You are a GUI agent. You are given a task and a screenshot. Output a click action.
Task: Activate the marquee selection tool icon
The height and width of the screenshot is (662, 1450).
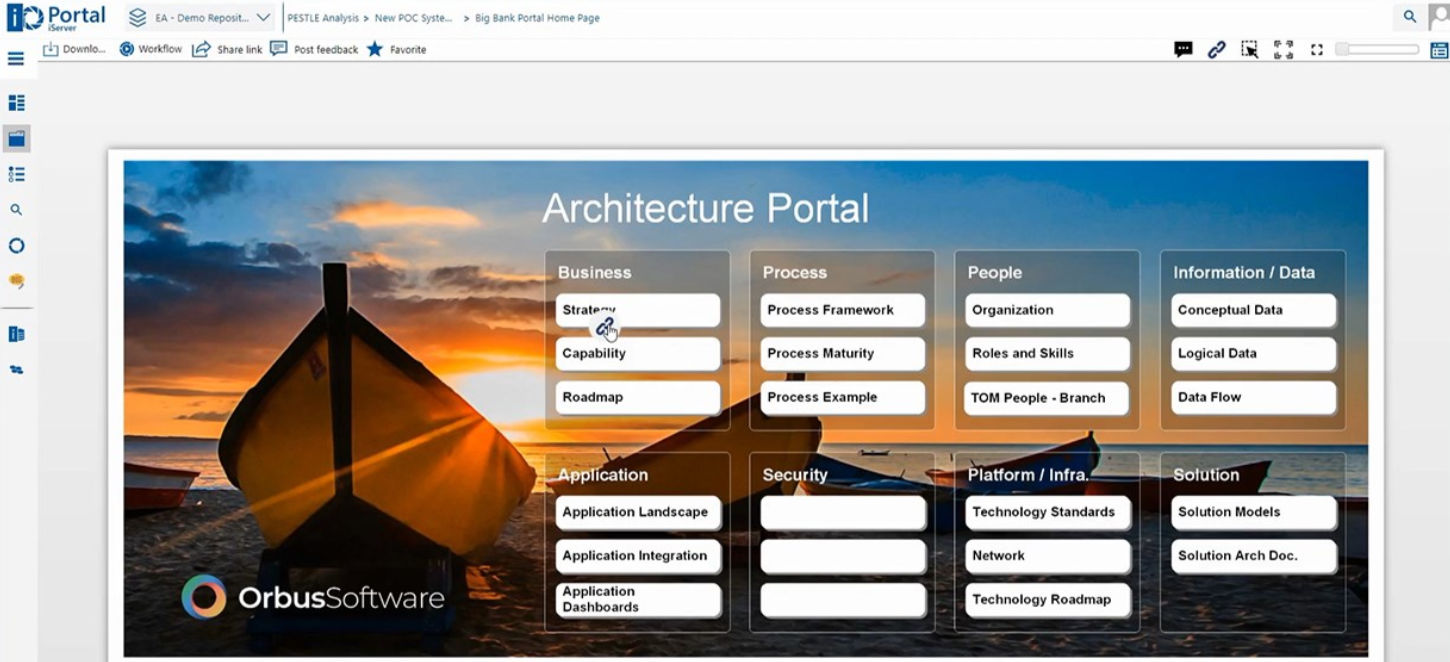(1250, 49)
